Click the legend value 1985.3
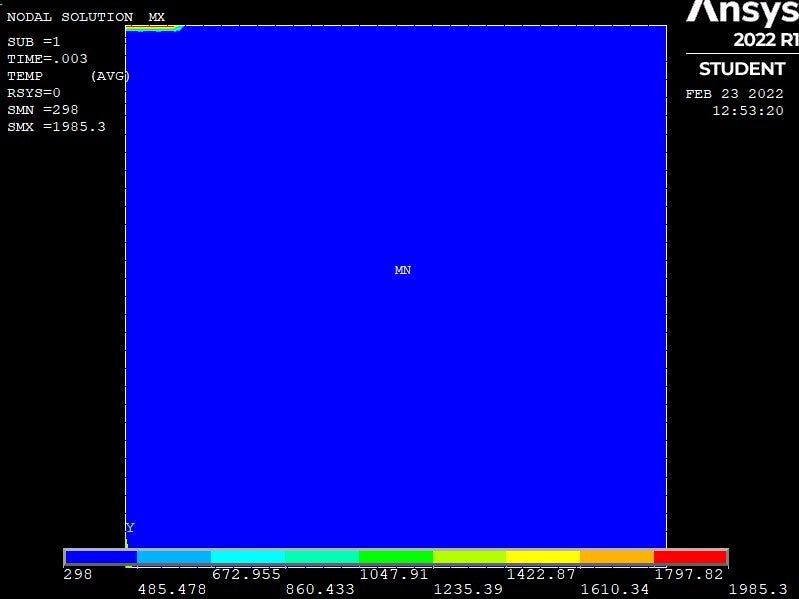 758,589
